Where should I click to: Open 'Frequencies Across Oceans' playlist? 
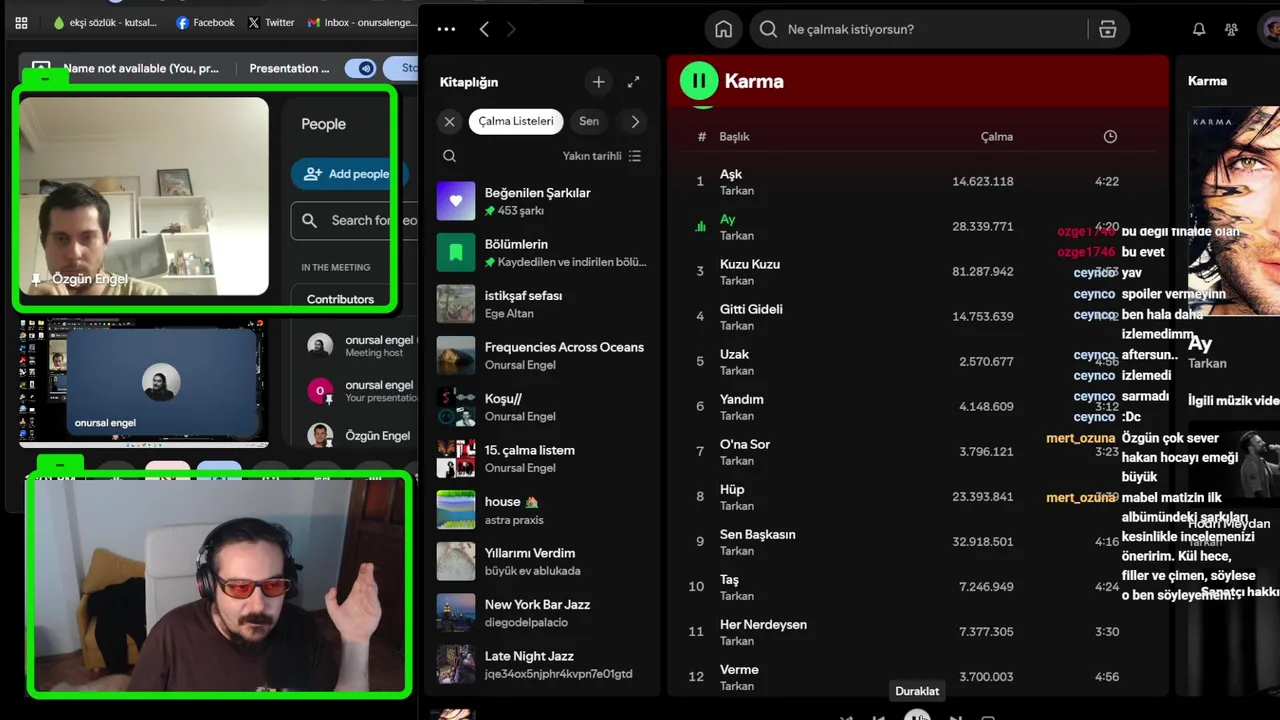[543, 355]
